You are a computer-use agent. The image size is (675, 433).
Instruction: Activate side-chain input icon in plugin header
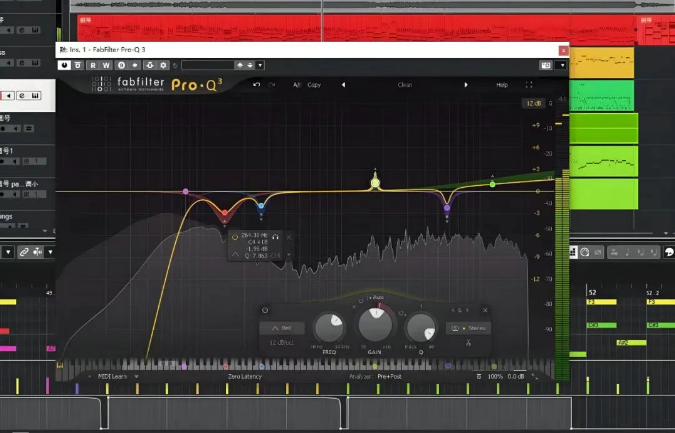click(150, 65)
